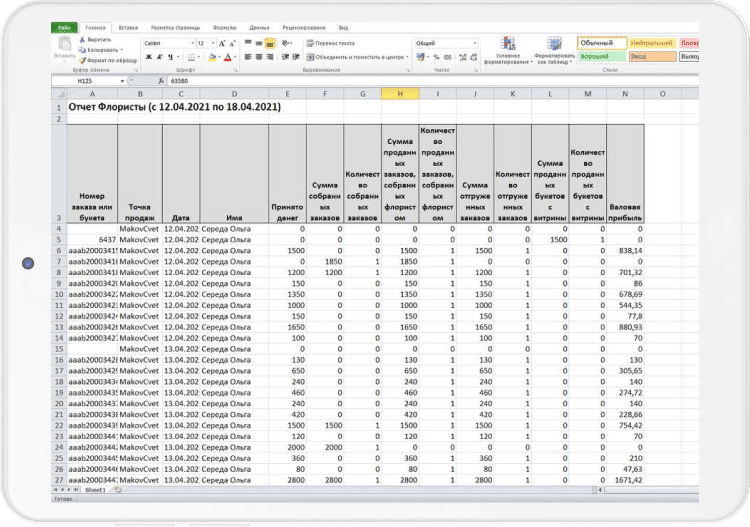The image size is (750, 527).
Task: Open the Общий number format dropdown
Action: [x=474, y=43]
